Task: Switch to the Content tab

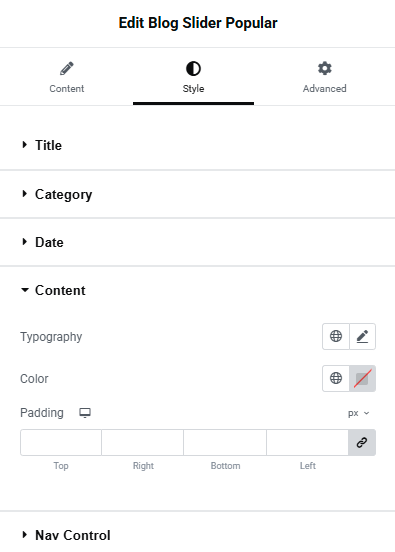Action: pyautogui.click(x=67, y=77)
